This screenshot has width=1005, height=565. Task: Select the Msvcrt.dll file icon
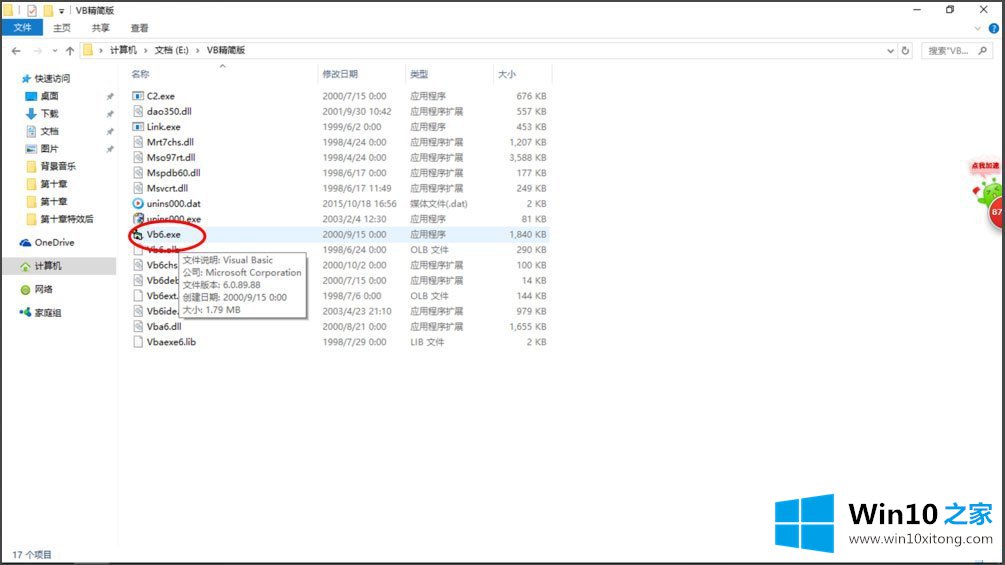137,188
